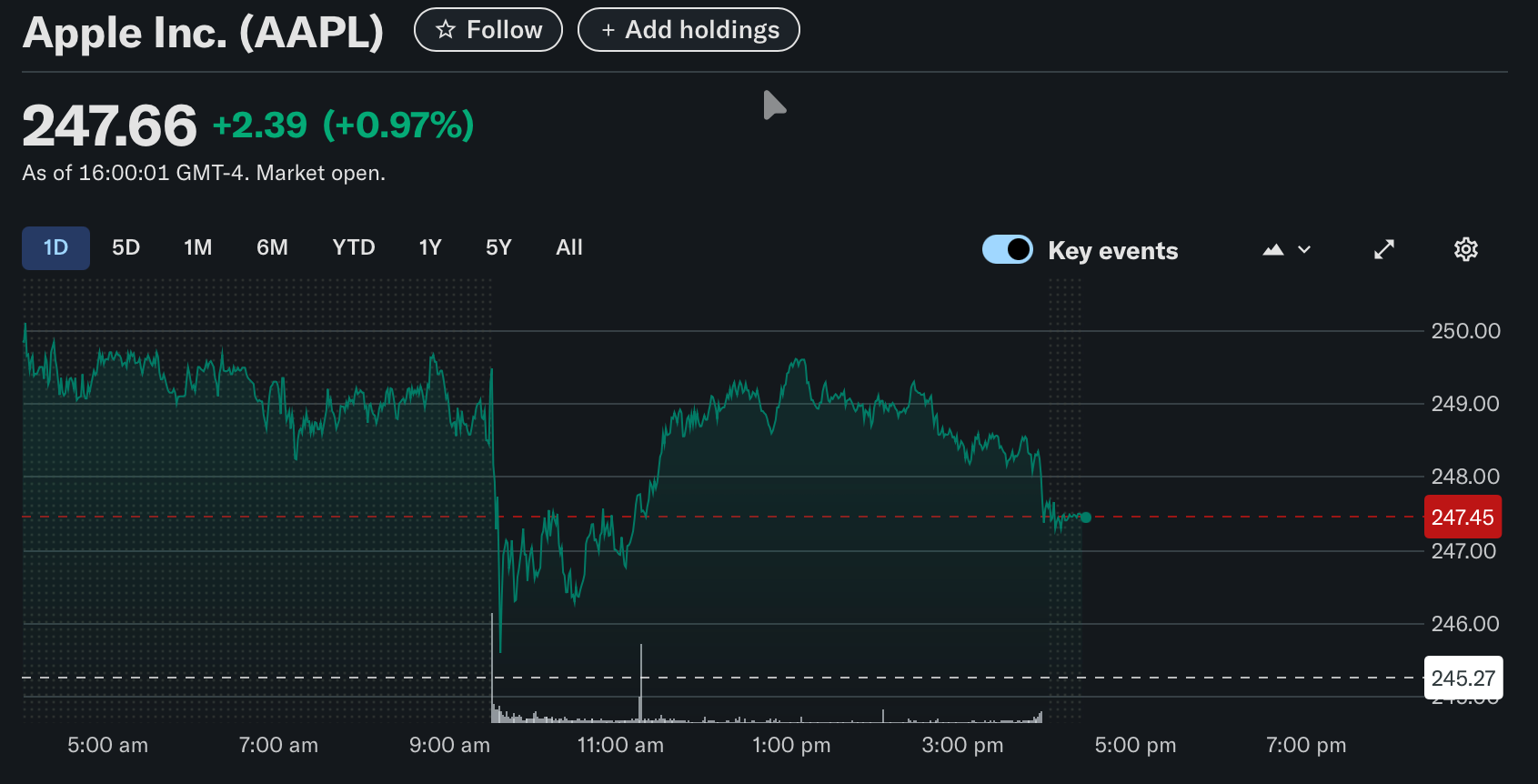Click the white 245.27 previous close label
The image size is (1538, 784).
tap(1463, 678)
